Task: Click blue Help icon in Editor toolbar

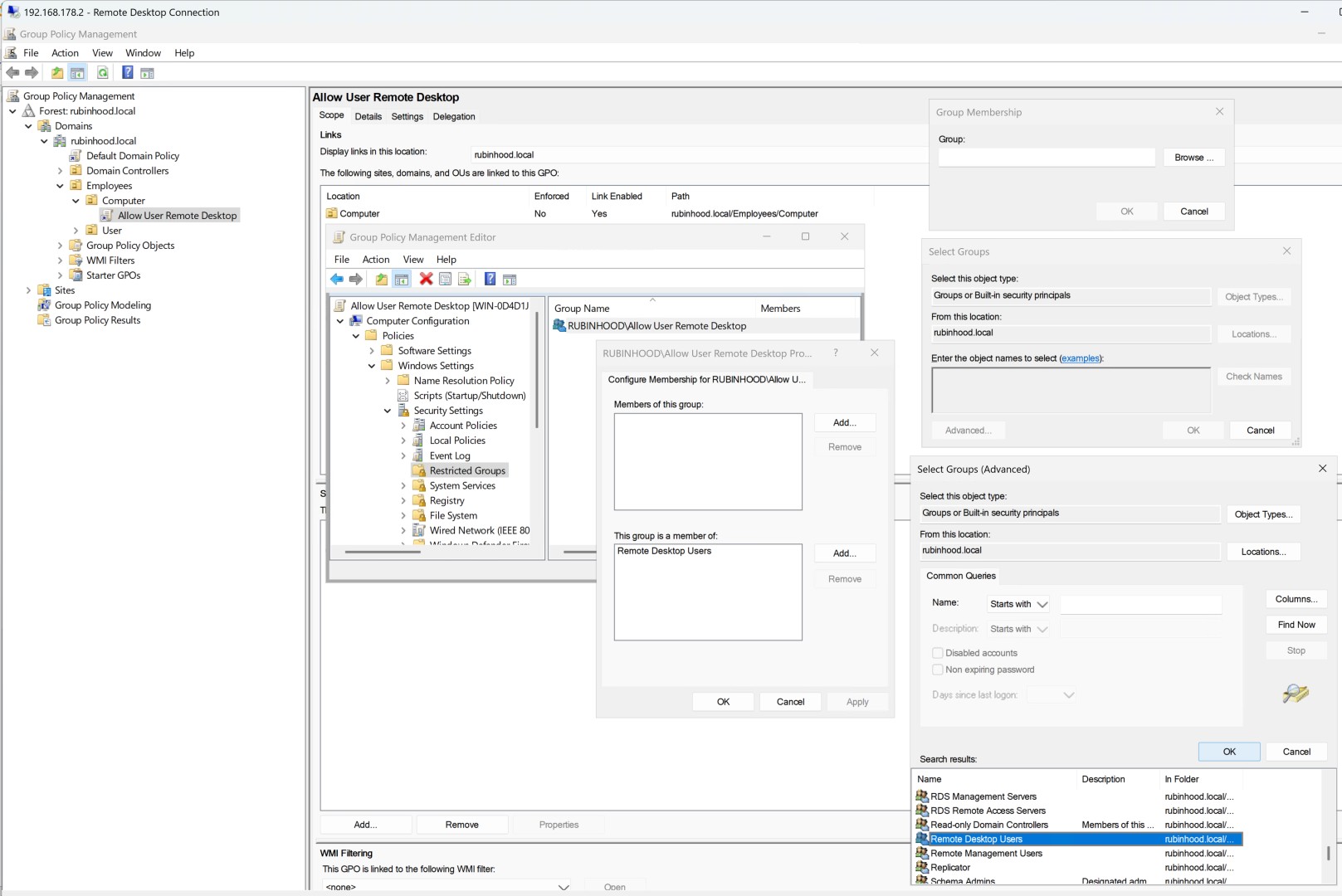Action: click(x=490, y=280)
